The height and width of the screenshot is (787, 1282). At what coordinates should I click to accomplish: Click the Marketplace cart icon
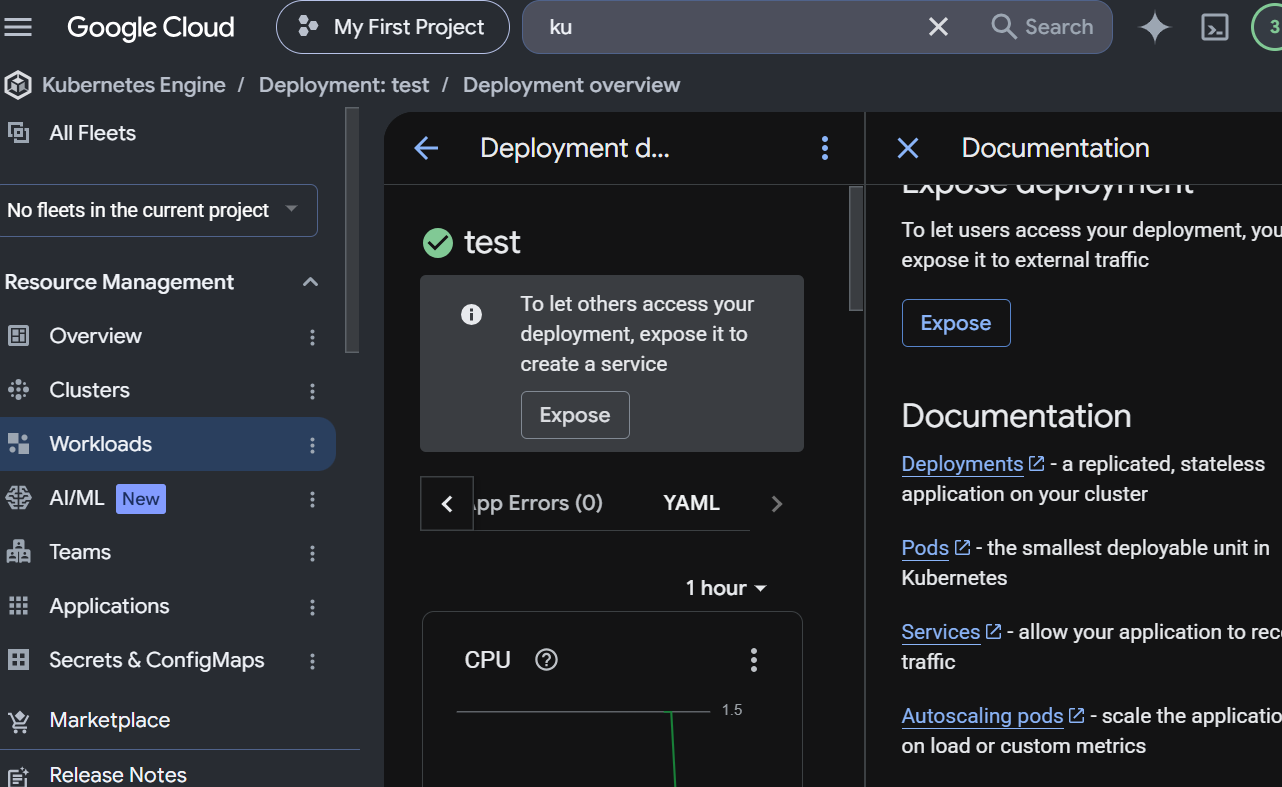(18, 720)
